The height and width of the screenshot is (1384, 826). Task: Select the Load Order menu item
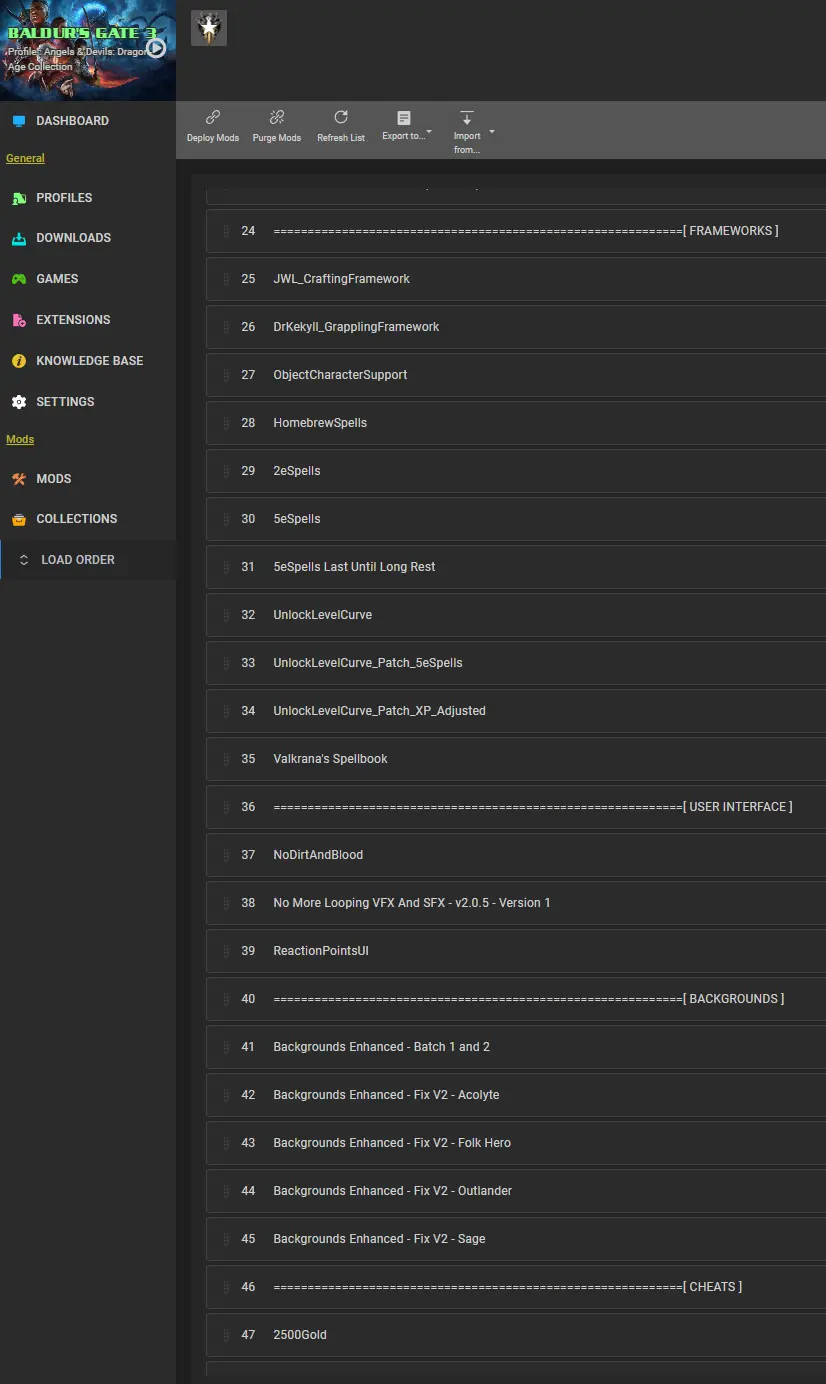pos(88,560)
